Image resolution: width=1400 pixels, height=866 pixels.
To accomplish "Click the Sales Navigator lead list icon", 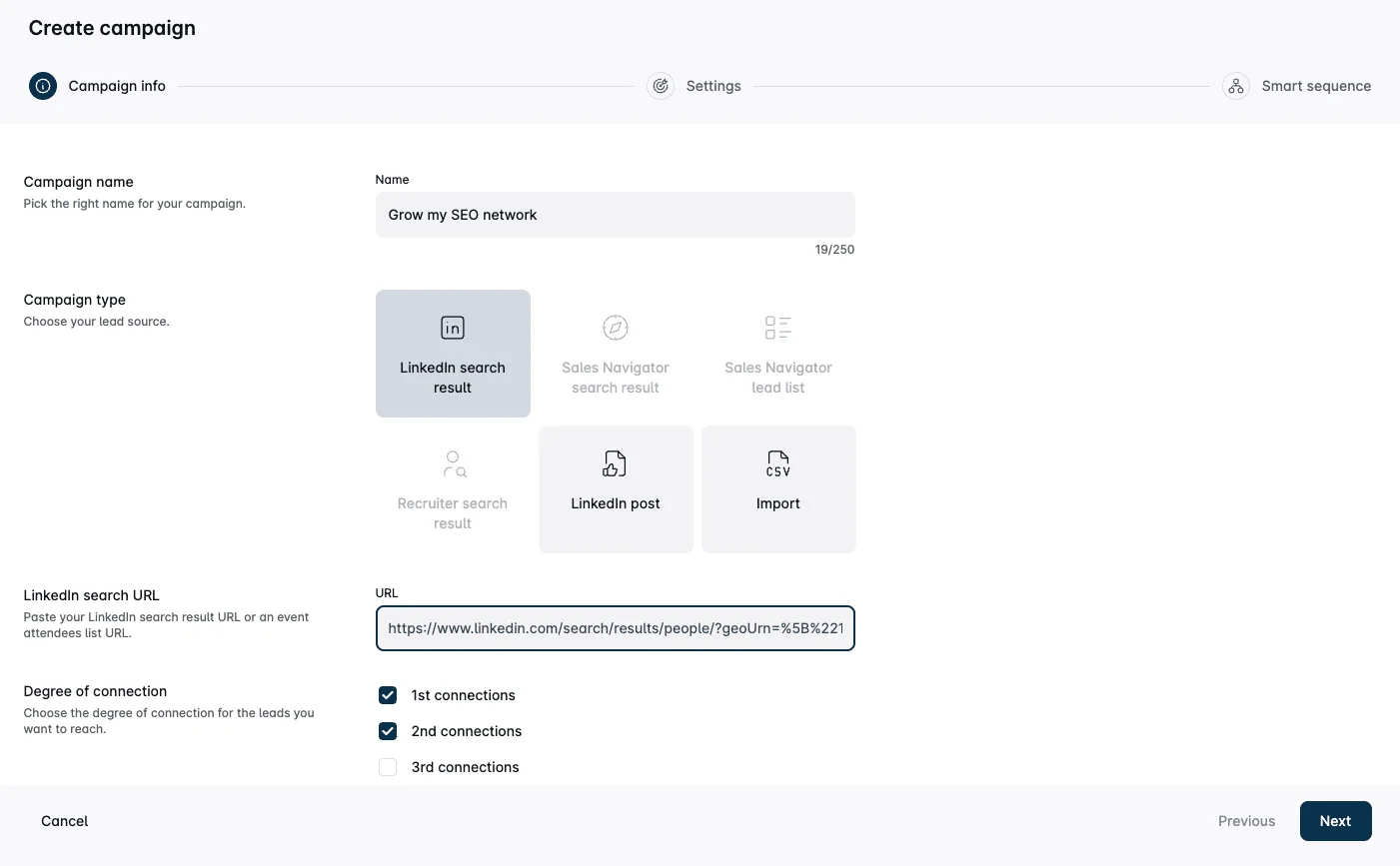I will click(x=778, y=328).
